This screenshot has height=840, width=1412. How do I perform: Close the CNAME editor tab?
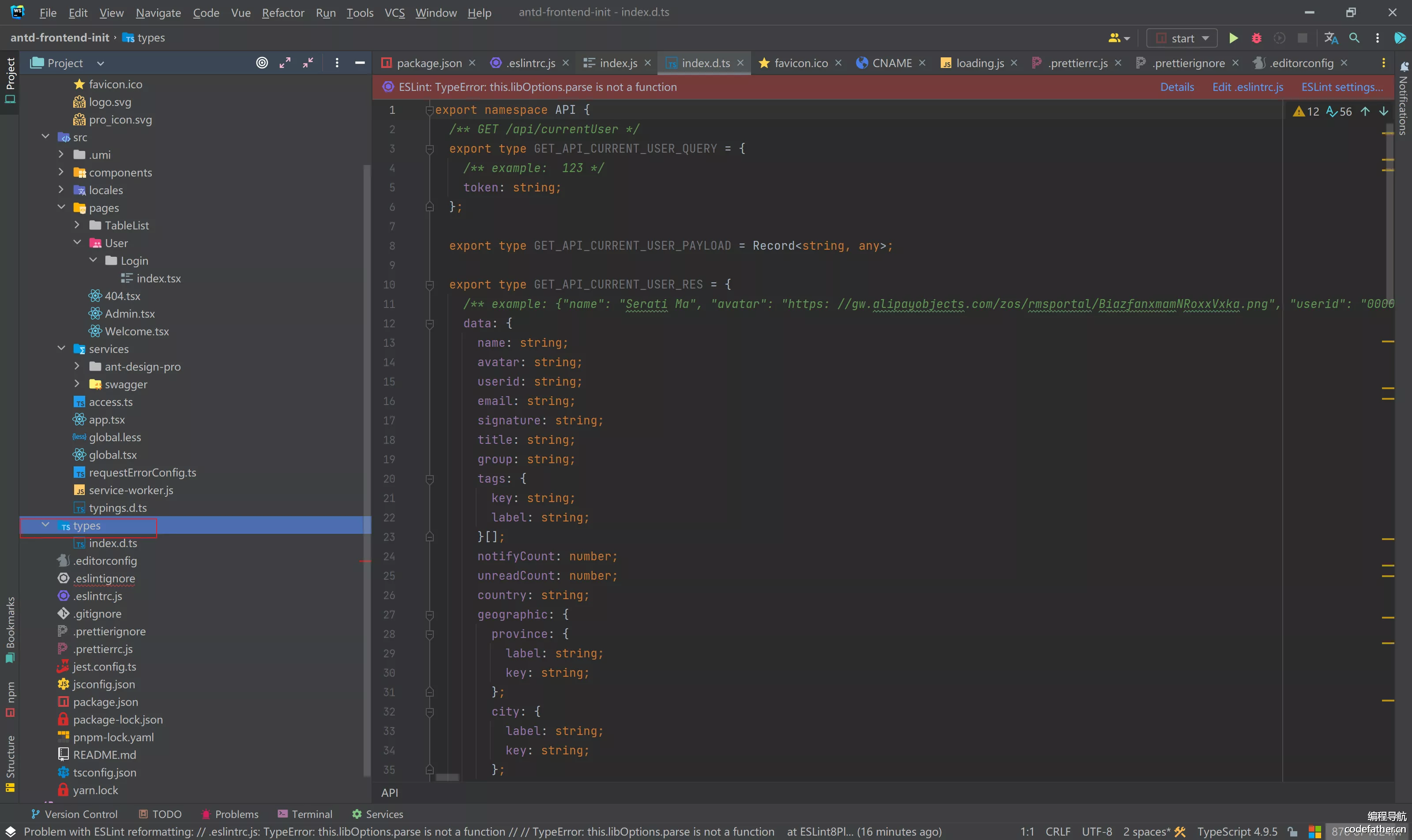tap(922, 63)
